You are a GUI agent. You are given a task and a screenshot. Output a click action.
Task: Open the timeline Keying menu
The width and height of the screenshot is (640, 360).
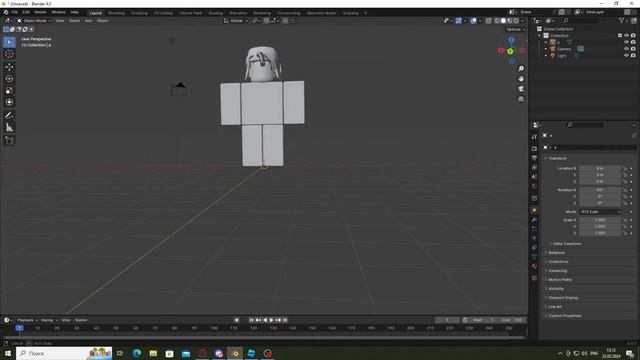49,320
